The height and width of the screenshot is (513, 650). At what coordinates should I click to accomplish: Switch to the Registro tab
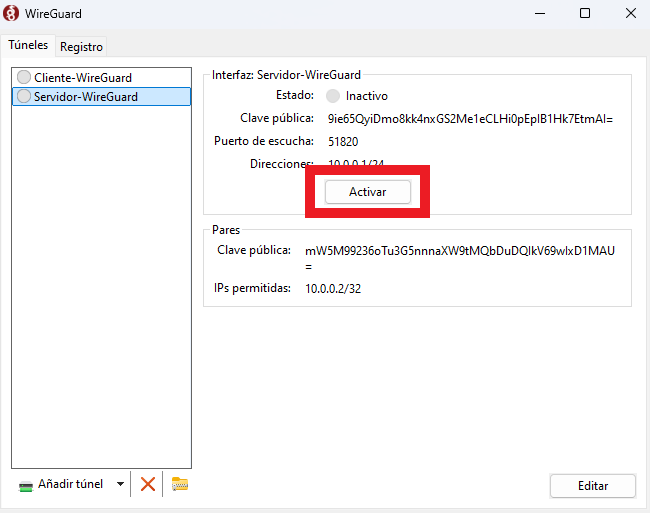[x=81, y=47]
